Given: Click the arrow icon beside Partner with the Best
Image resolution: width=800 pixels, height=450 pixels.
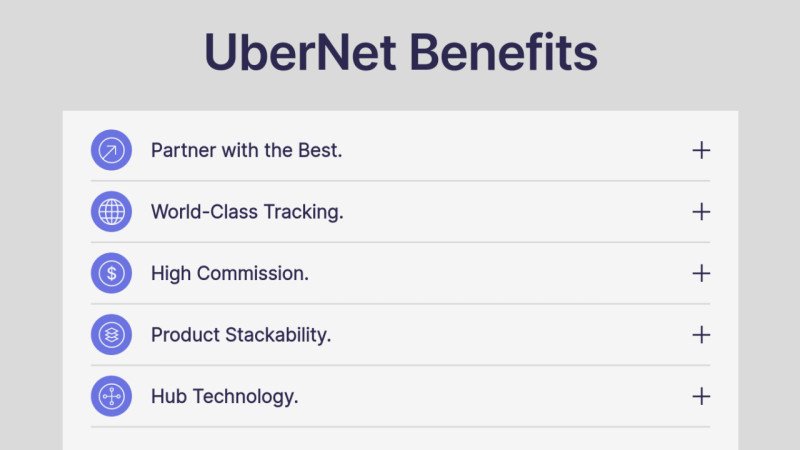Looking at the screenshot, I should point(111,150).
